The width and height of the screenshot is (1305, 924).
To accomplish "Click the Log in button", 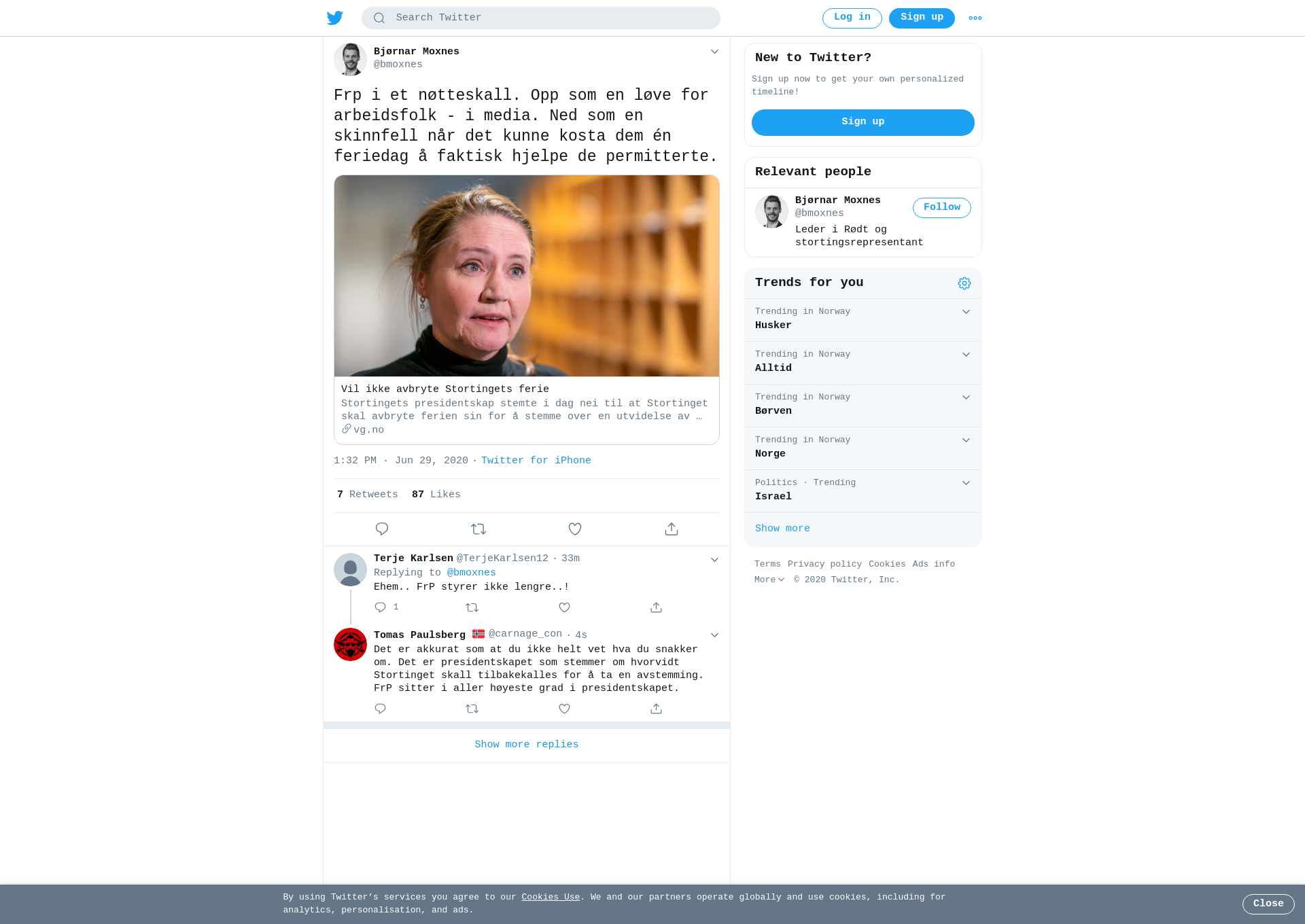I will click(852, 18).
